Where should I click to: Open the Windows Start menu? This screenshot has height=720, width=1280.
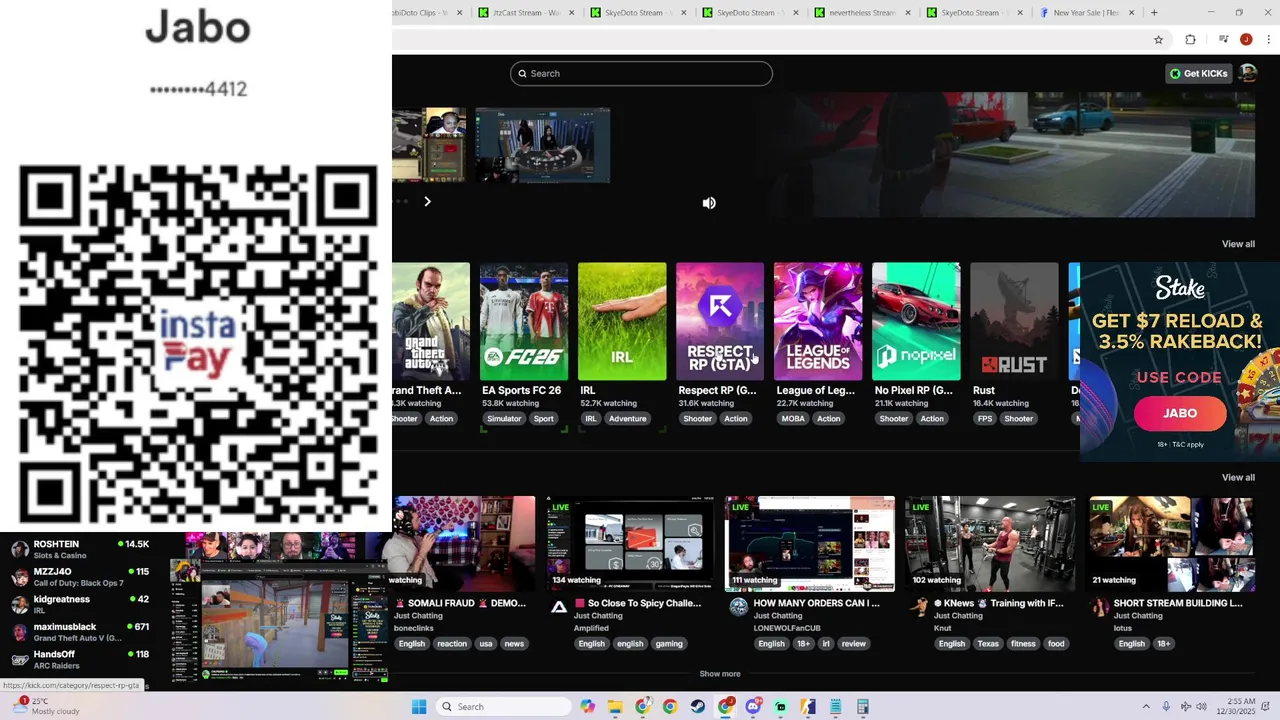(419, 707)
